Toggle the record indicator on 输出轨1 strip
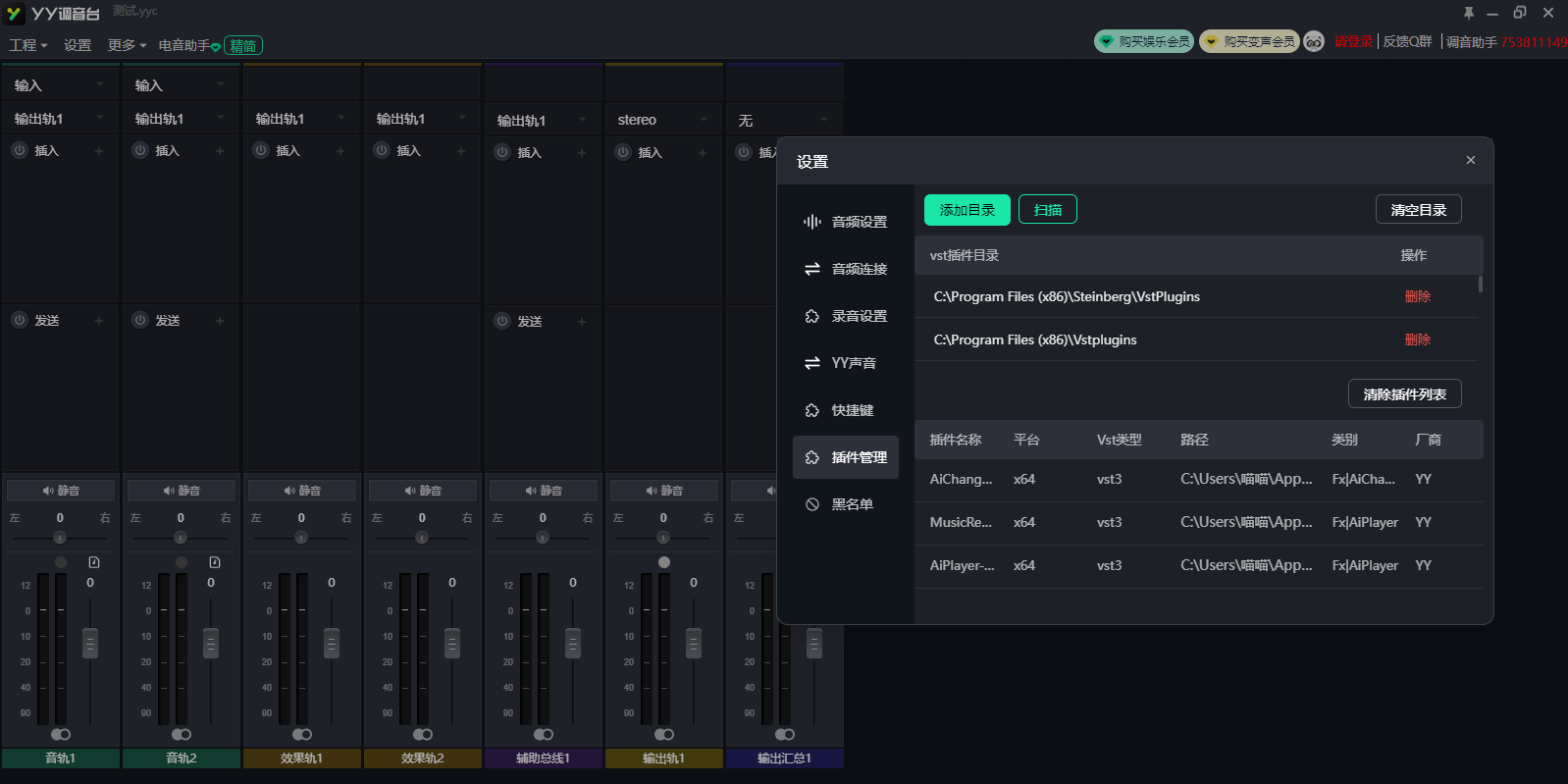This screenshot has width=1568, height=784. (664, 562)
